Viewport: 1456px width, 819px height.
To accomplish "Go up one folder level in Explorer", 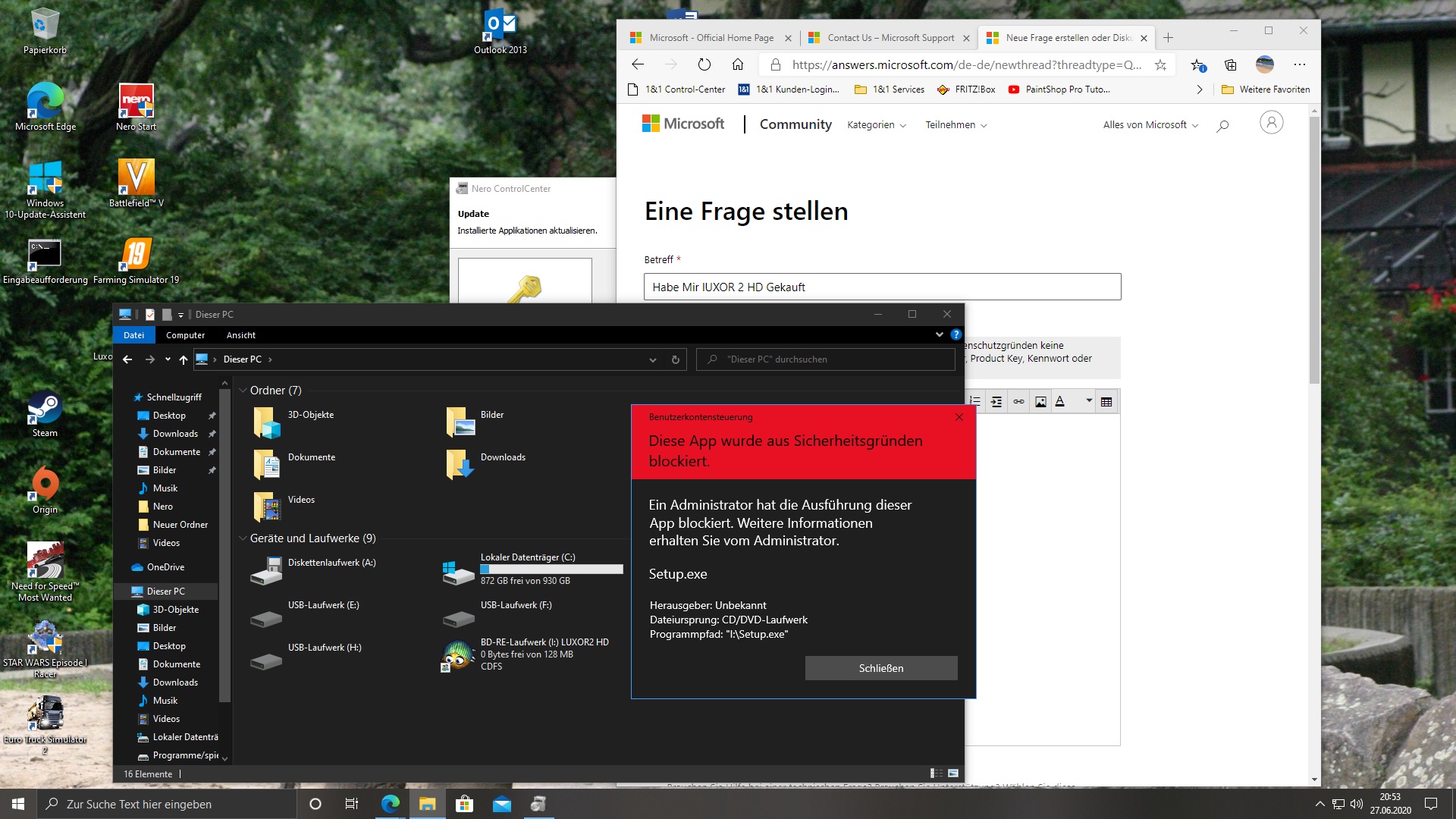I will (x=183, y=359).
